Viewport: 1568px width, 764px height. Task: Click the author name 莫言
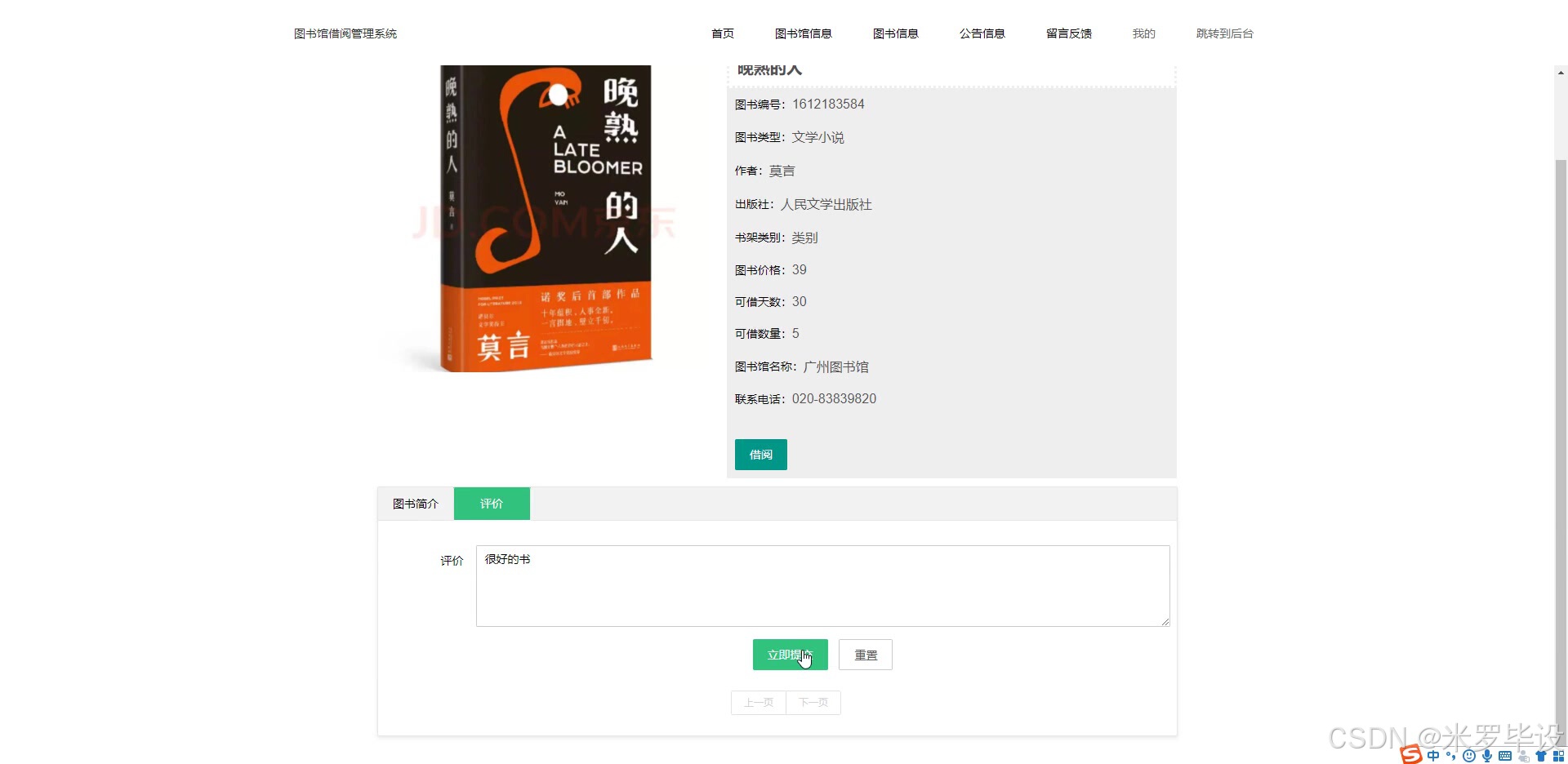point(782,171)
